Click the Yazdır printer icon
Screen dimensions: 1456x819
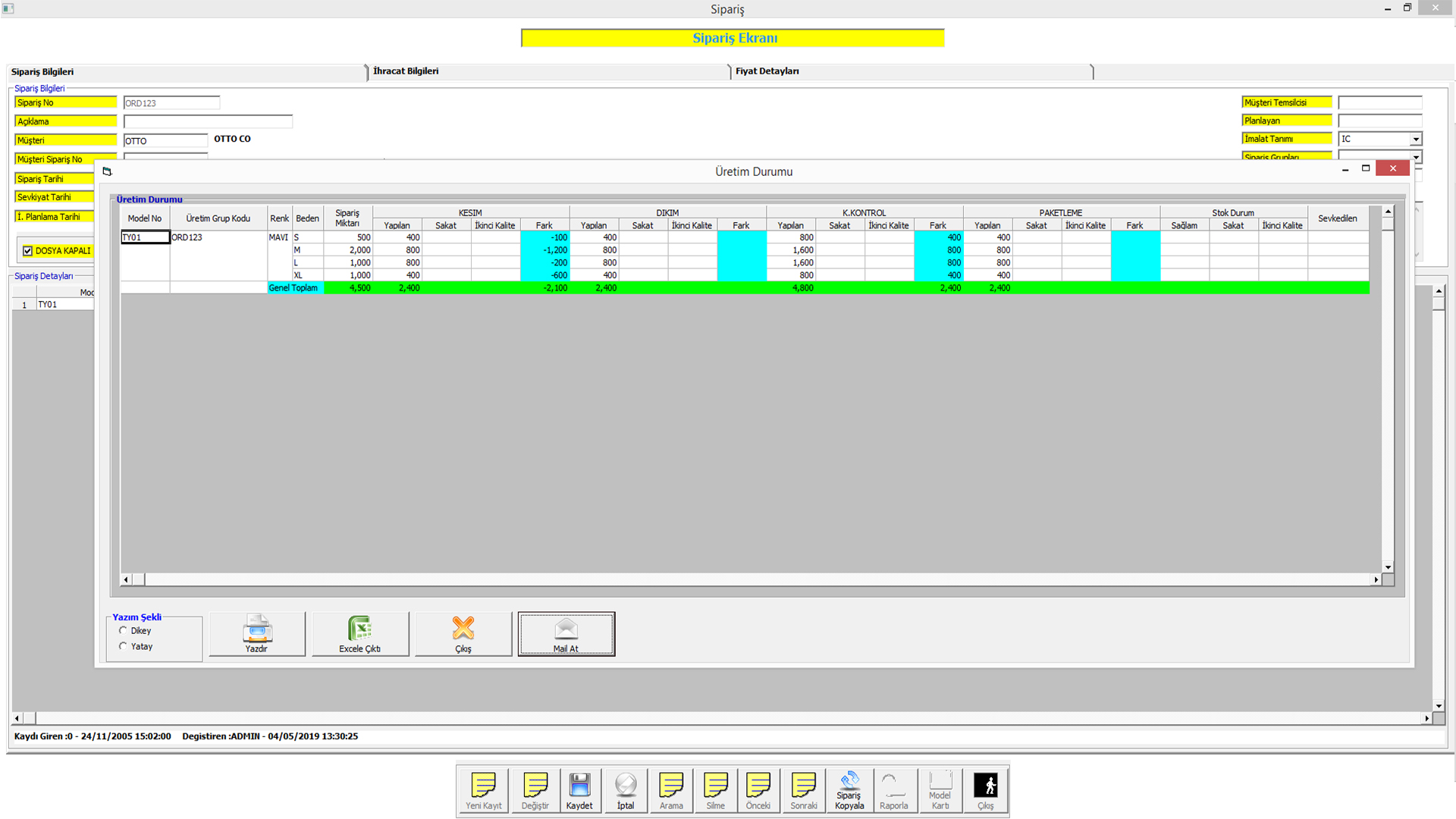tap(257, 629)
